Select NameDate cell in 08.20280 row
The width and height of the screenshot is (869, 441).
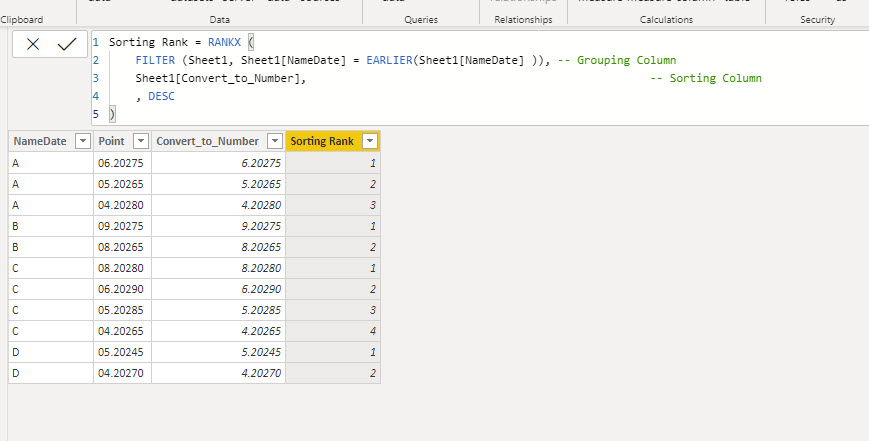tap(51, 268)
